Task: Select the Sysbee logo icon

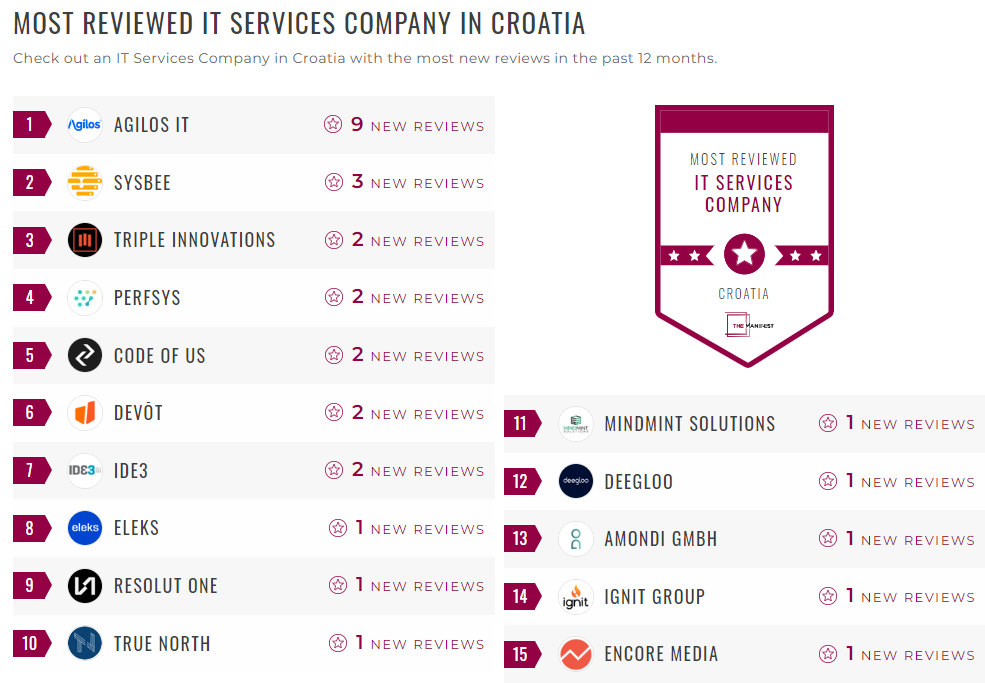Action: point(85,182)
